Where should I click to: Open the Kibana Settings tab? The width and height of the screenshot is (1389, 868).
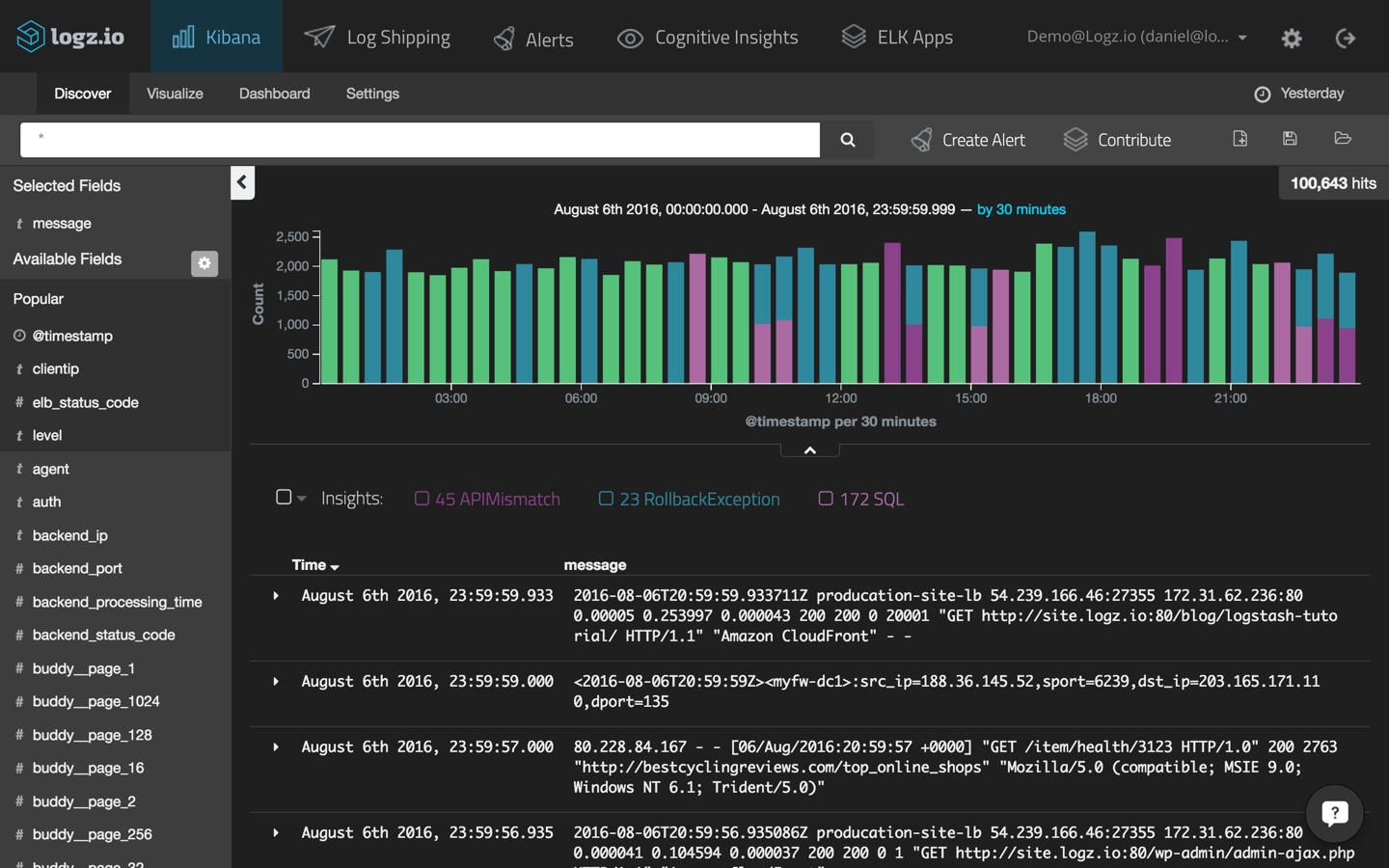372,94
